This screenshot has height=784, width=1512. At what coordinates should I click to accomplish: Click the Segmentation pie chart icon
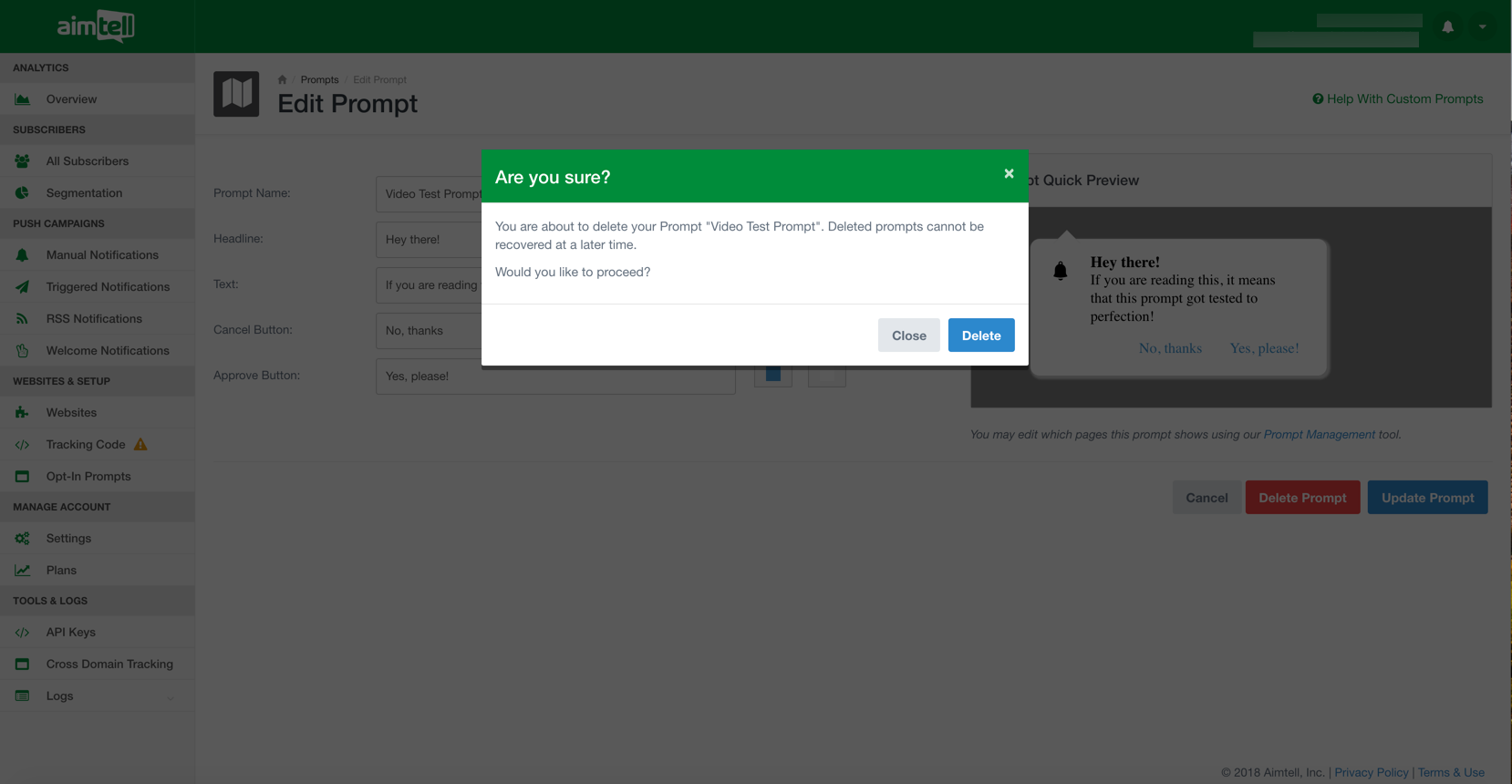pyautogui.click(x=22, y=193)
